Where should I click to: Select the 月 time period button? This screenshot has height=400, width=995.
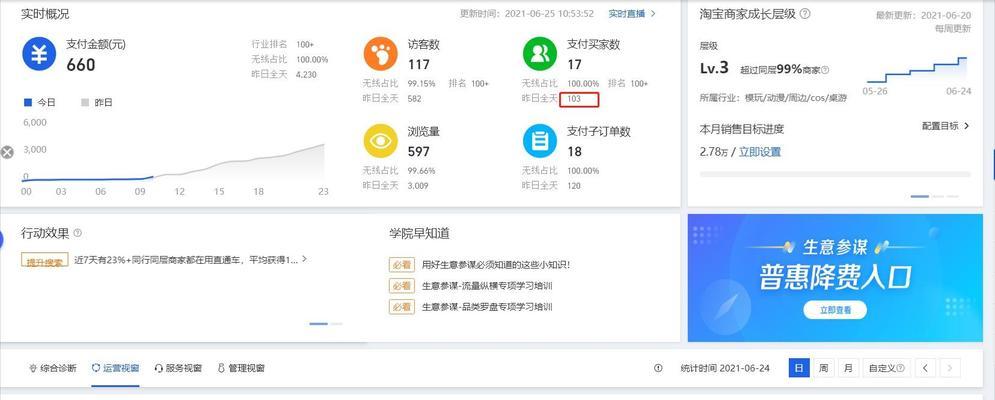pos(848,368)
